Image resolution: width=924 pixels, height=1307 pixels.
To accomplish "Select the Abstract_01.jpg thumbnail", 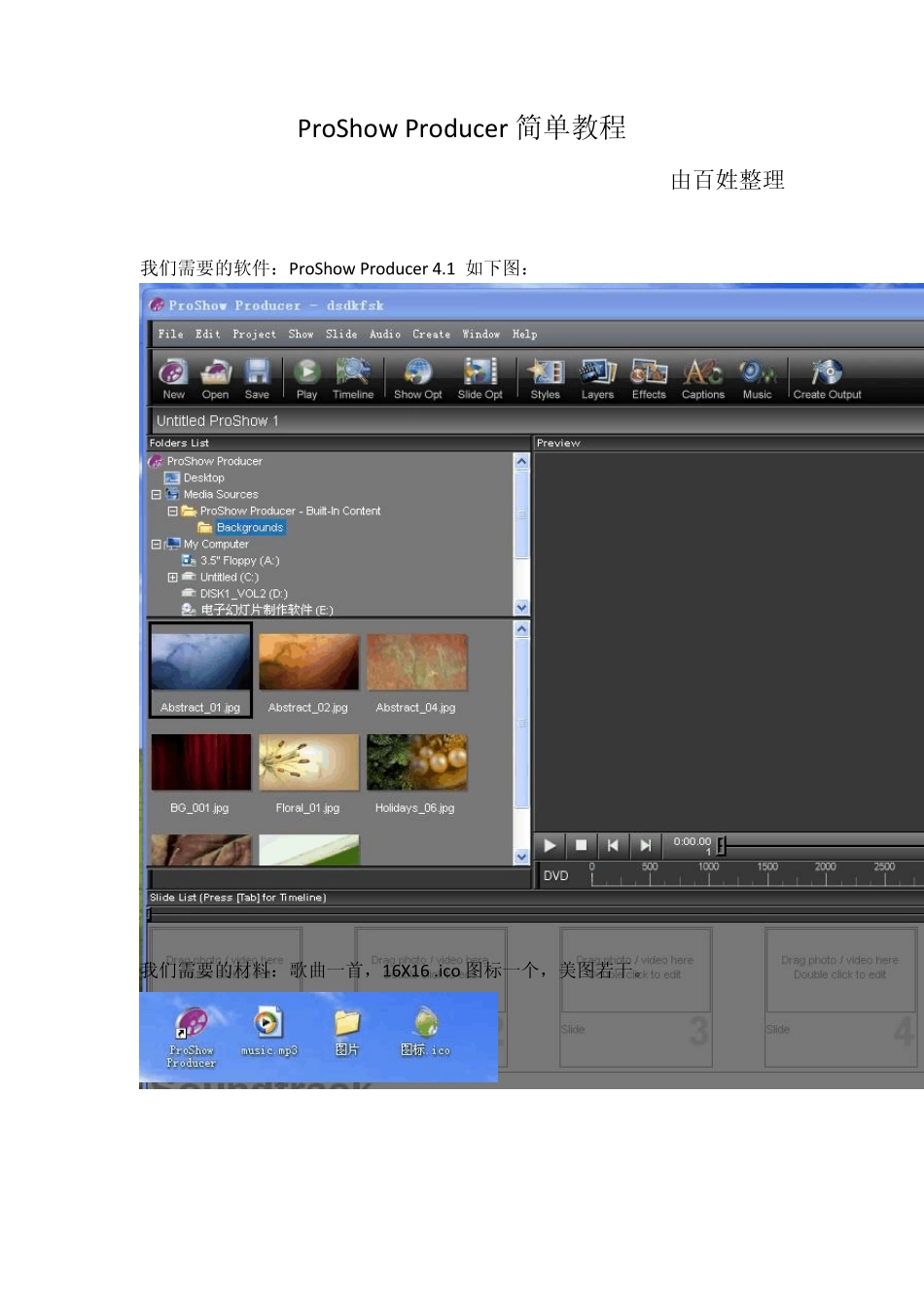I will coord(200,670).
